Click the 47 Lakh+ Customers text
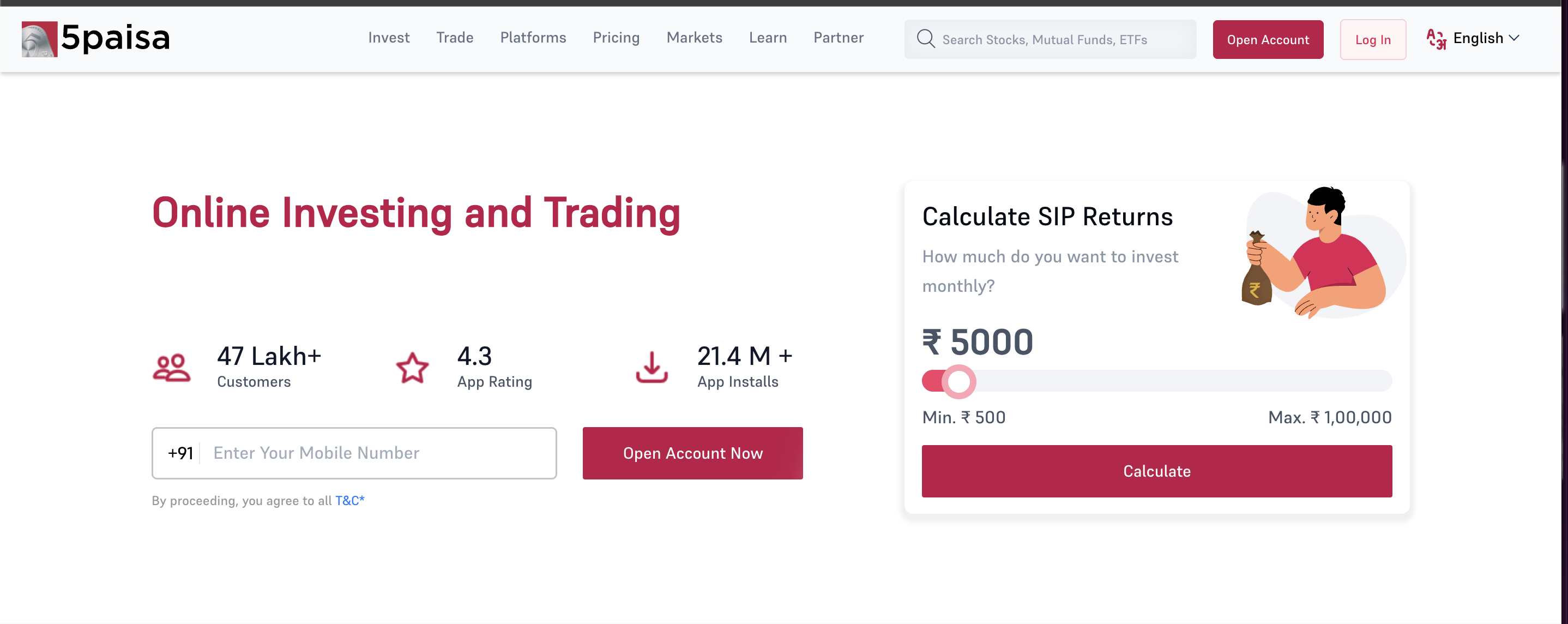The height and width of the screenshot is (624, 1568). [268, 367]
